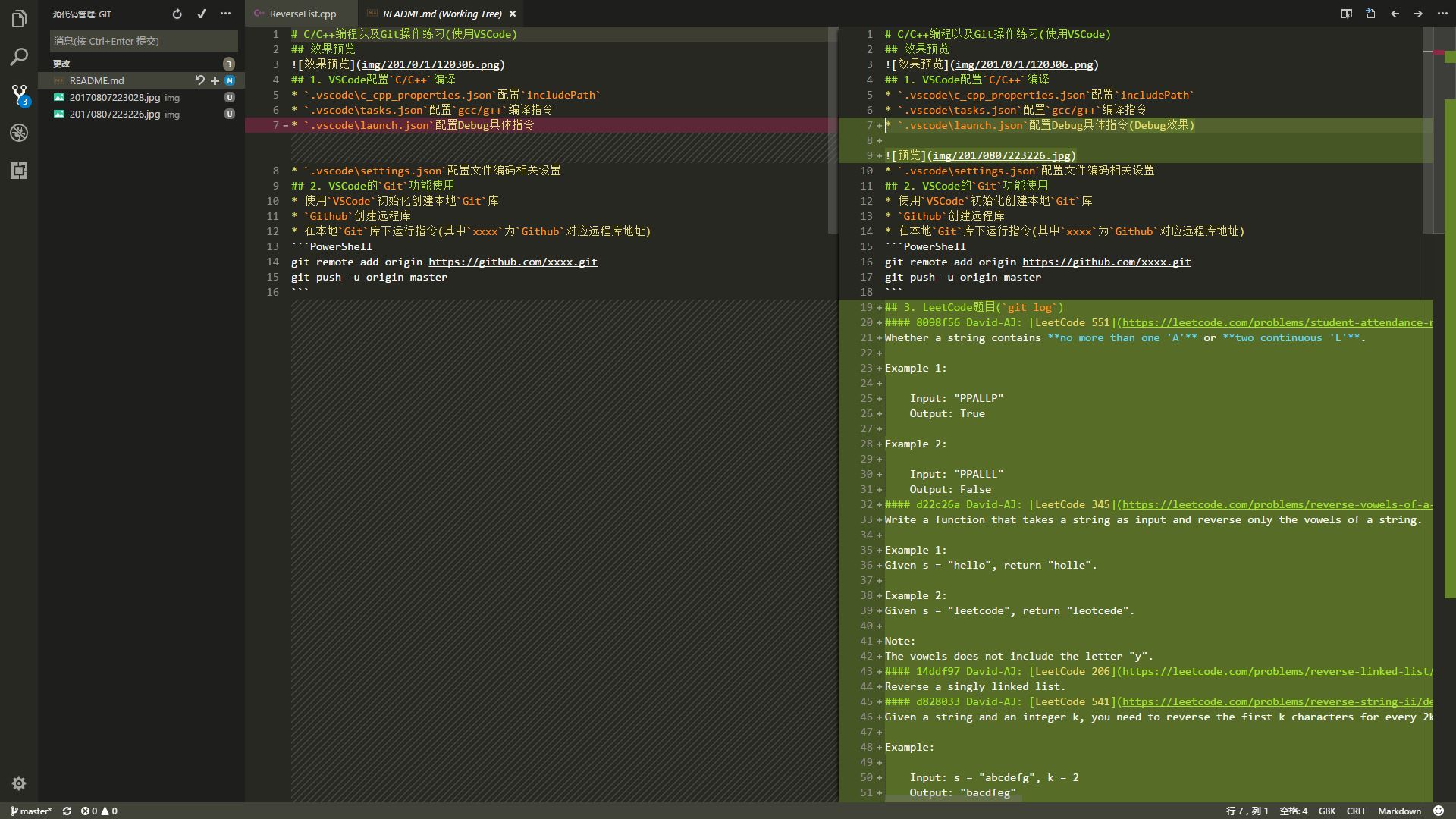Go to previous change arrow

1395,14
